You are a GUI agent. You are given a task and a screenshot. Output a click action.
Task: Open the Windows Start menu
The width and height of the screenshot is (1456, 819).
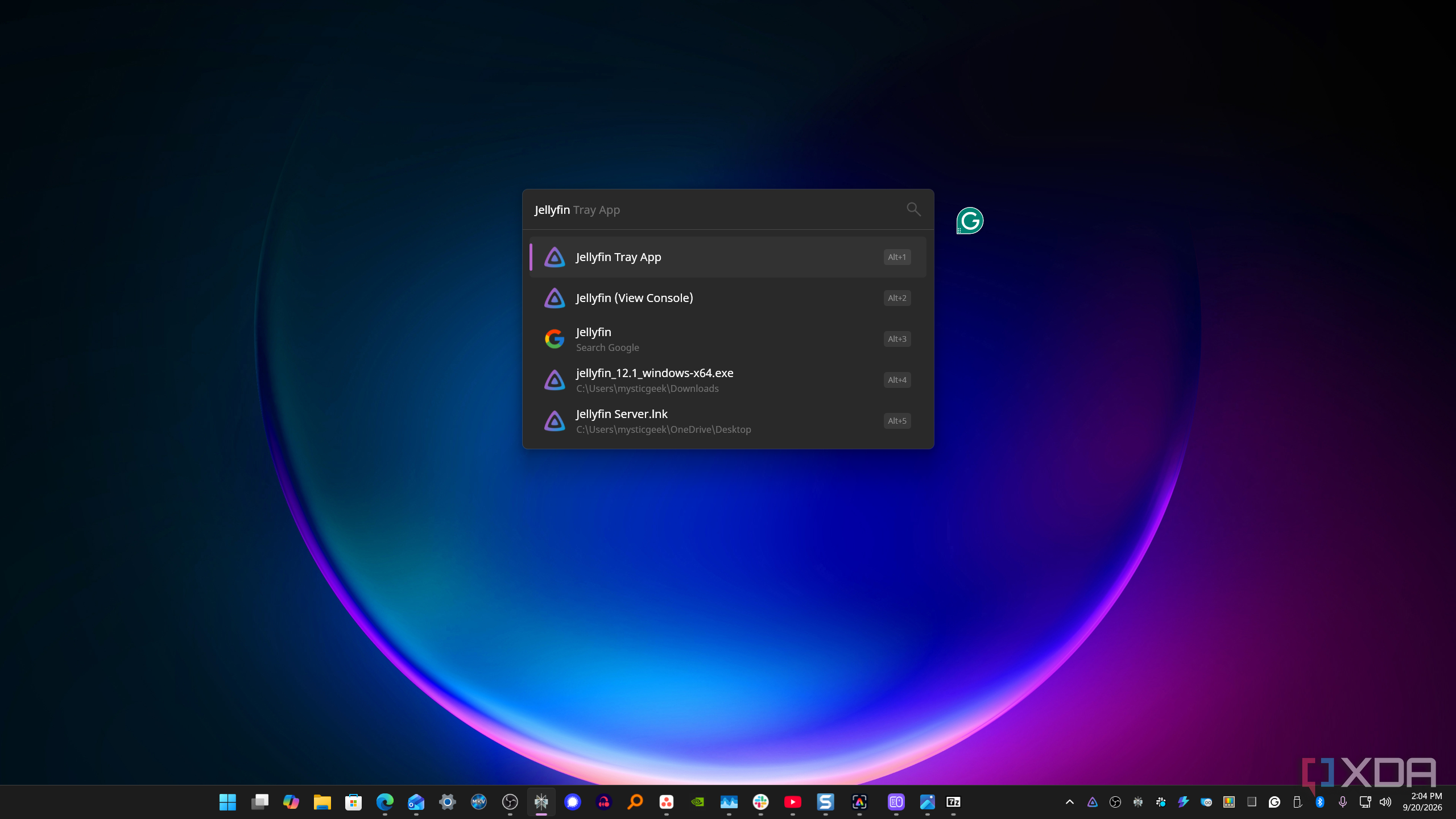(227, 802)
